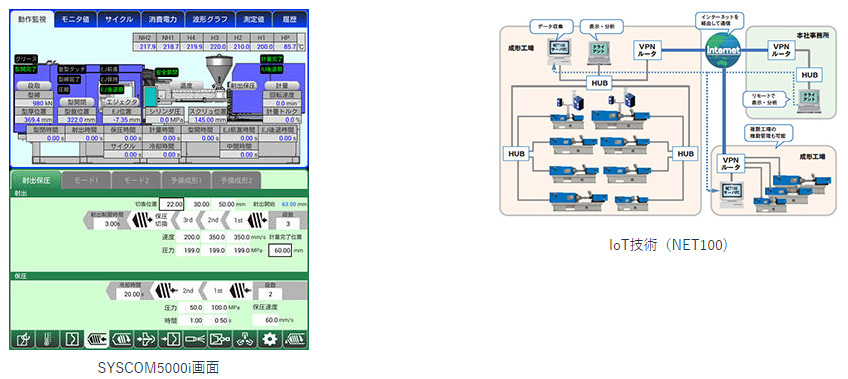Image resolution: width=848 pixels, height=379 pixels.
Task: Click the エジェクタ button
Action: click(x=122, y=101)
